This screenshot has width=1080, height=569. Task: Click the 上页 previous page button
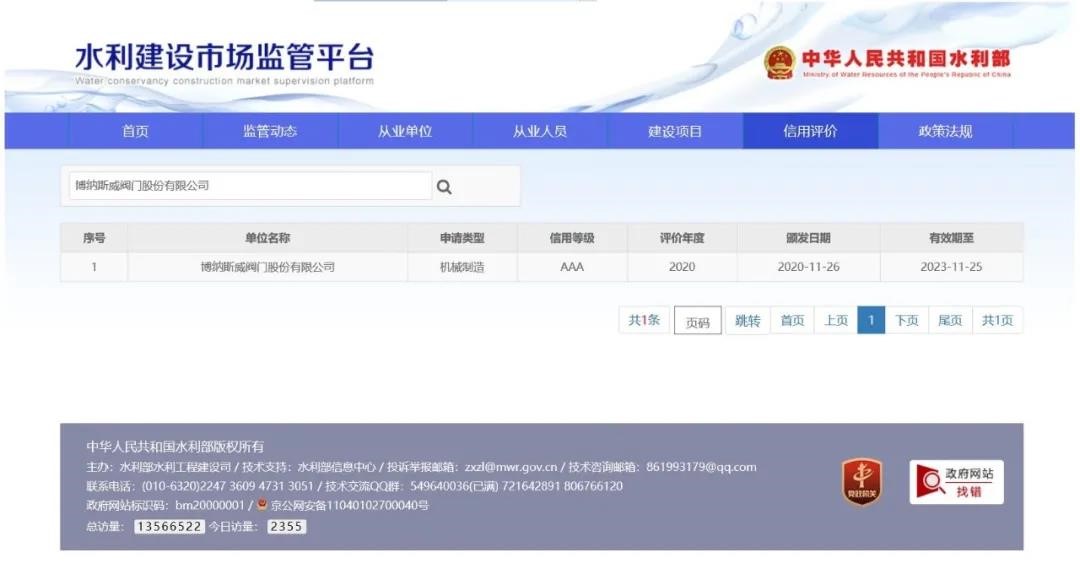836,321
